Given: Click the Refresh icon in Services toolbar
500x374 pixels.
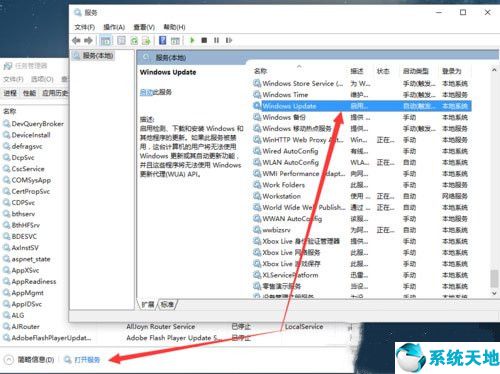Looking at the screenshot, I should 134,41.
